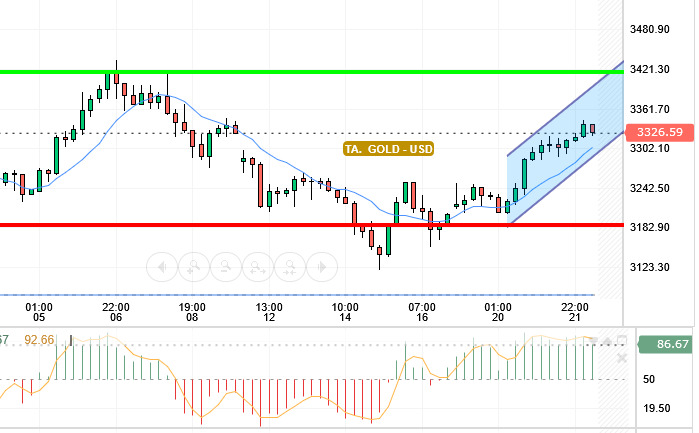Click the 07:00 16 time axis label
699x433 pixels.
pyautogui.click(x=422, y=312)
